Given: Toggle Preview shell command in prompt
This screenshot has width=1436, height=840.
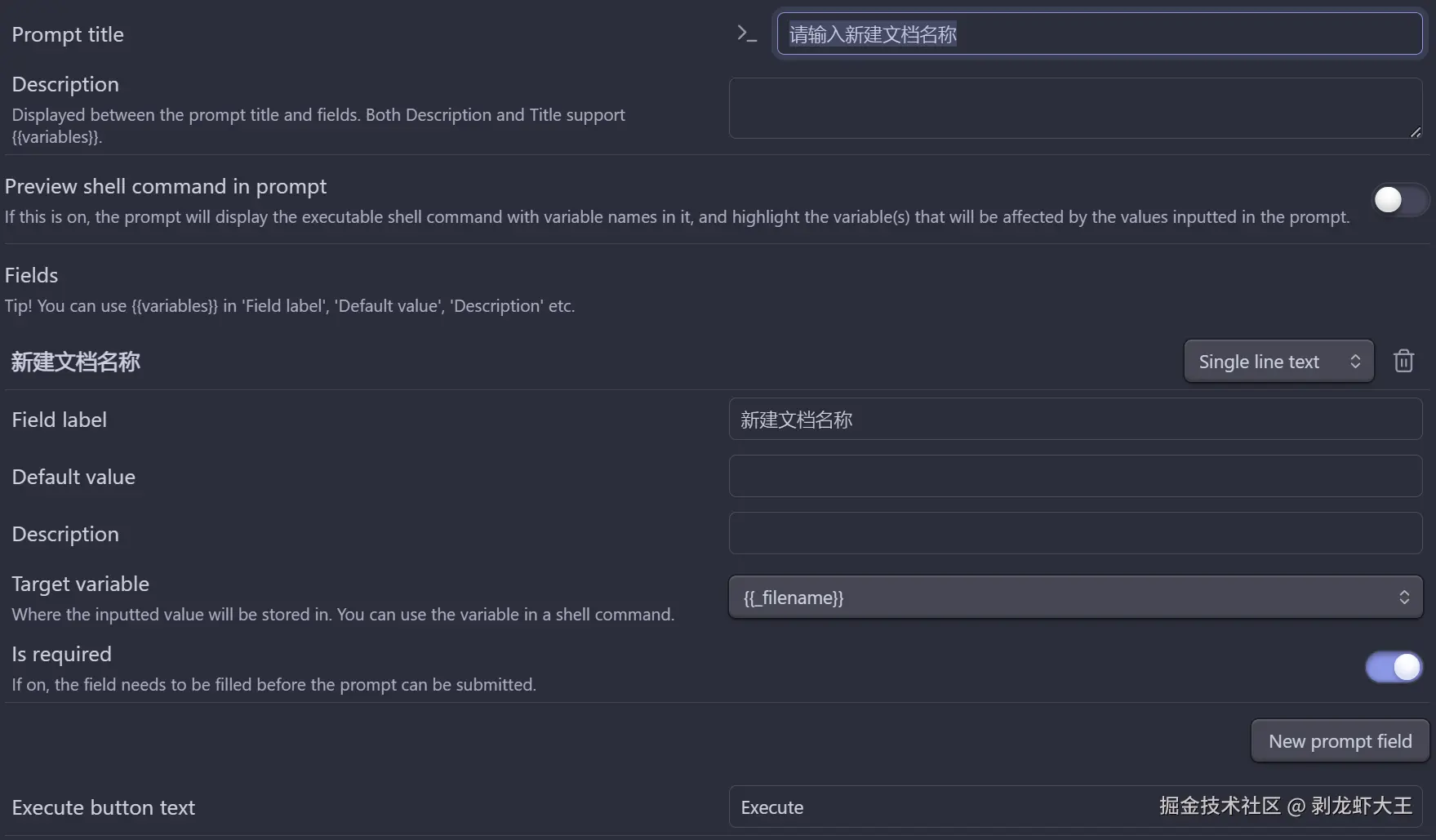Looking at the screenshot, I should [1398, 200].
